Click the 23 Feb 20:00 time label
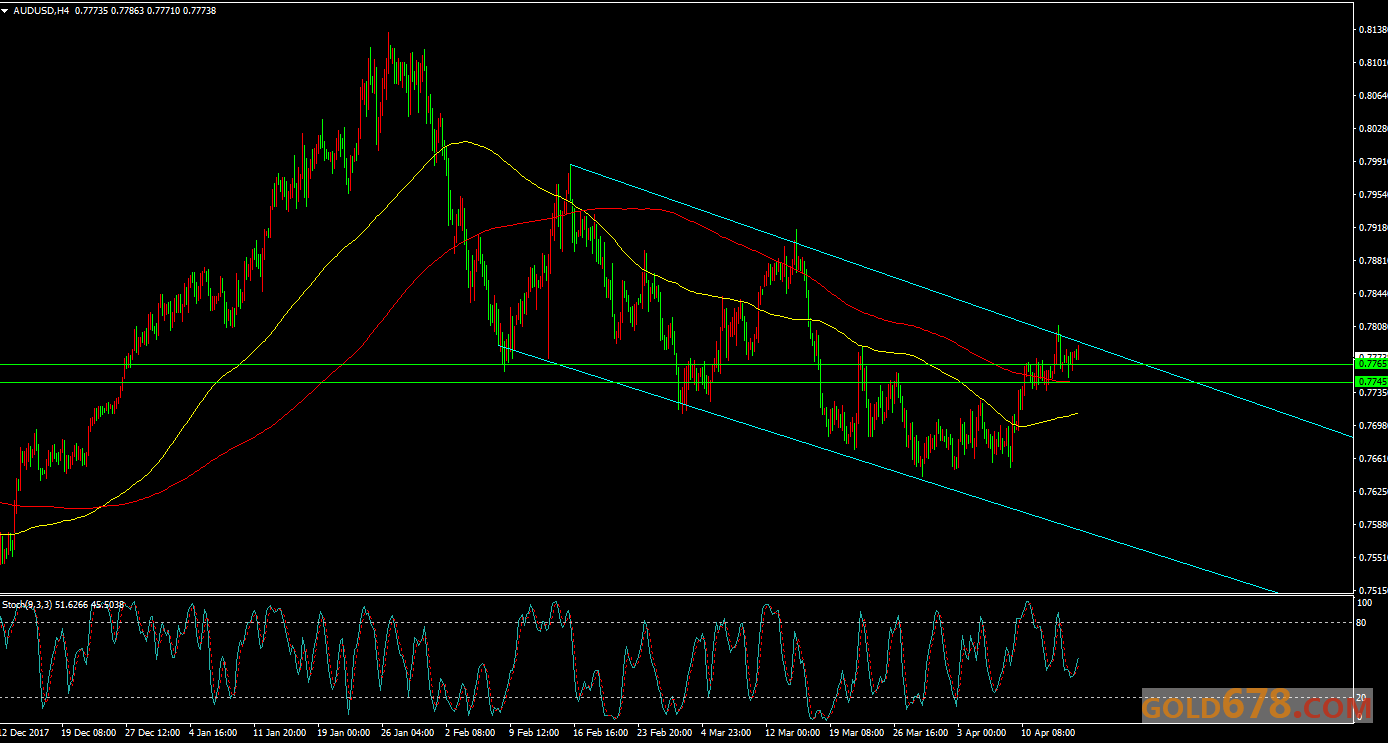 (x=663, y=733)
